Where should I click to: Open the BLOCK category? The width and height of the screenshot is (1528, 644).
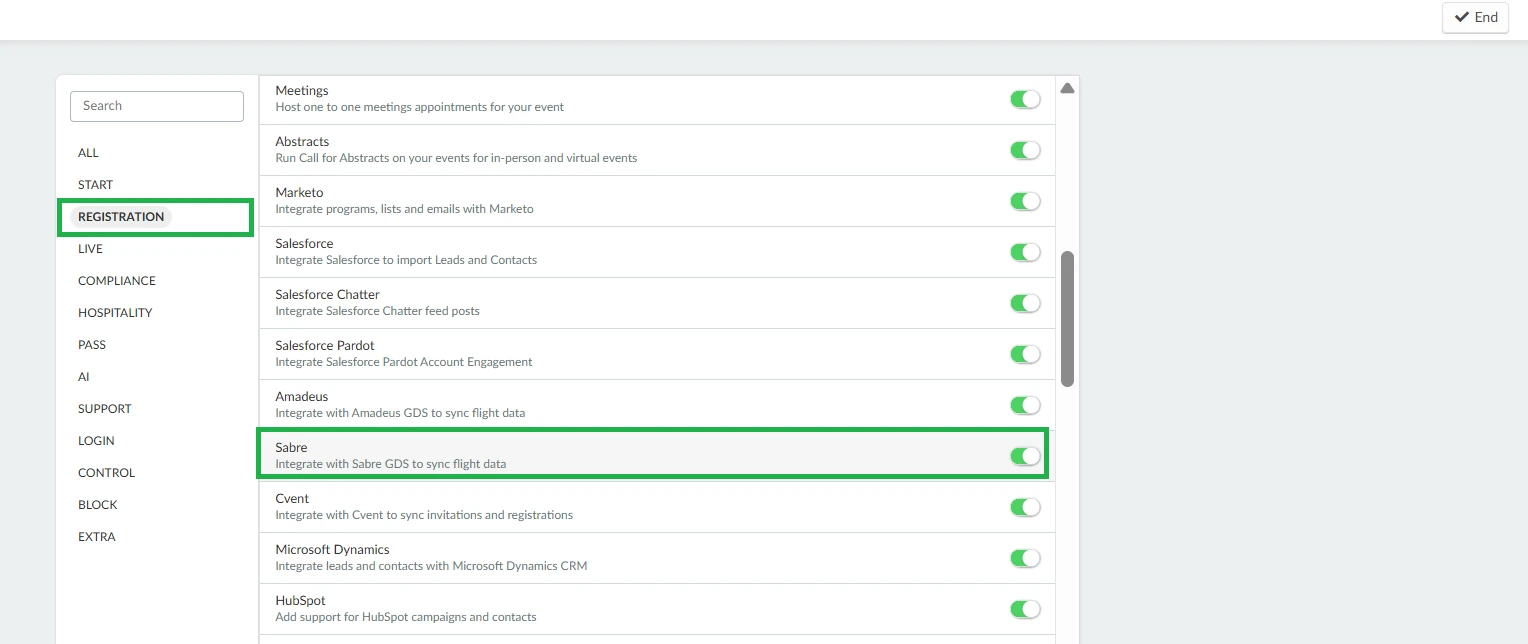click(x=98, y=505)
